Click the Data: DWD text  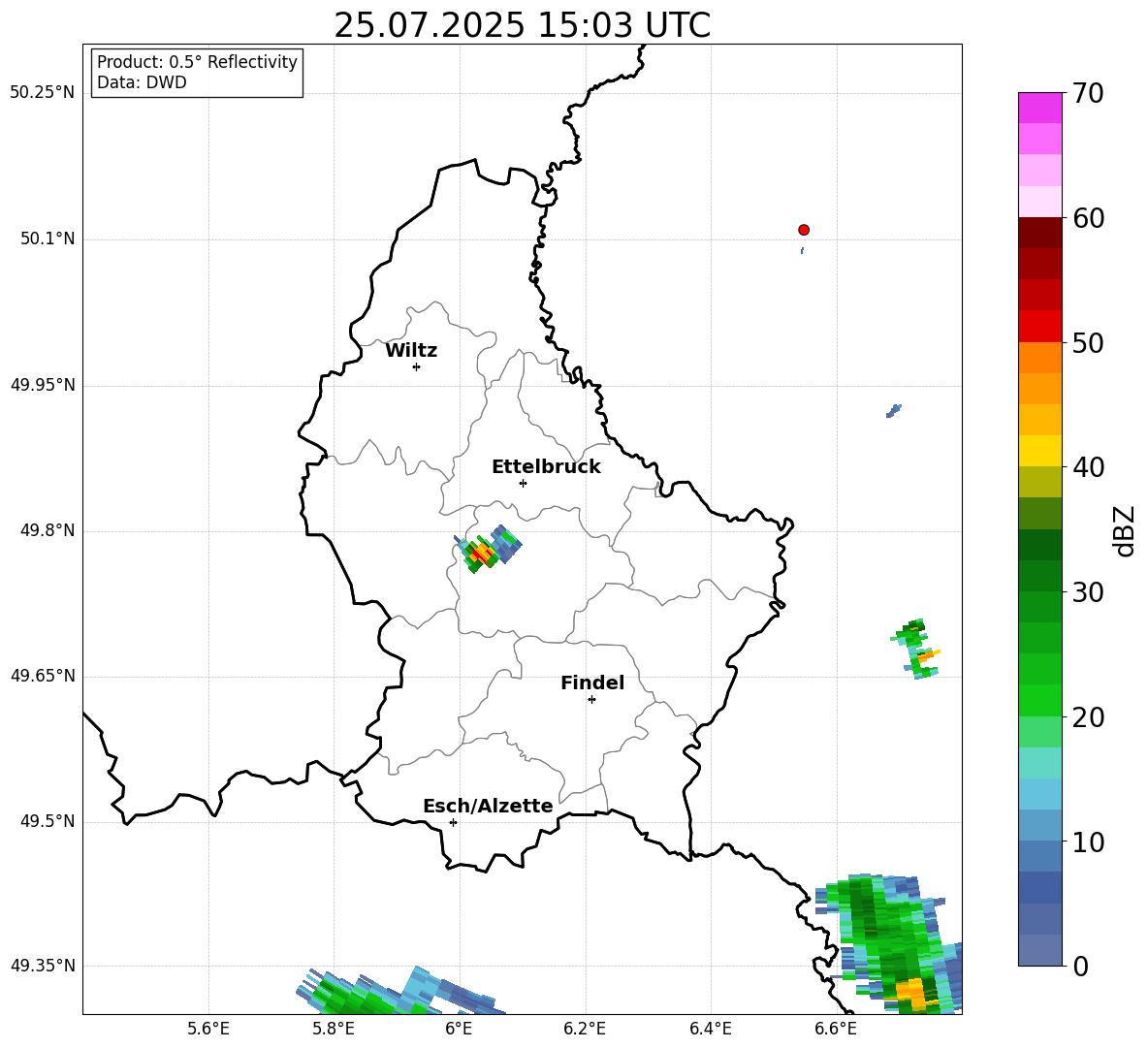tap(142, 82)
